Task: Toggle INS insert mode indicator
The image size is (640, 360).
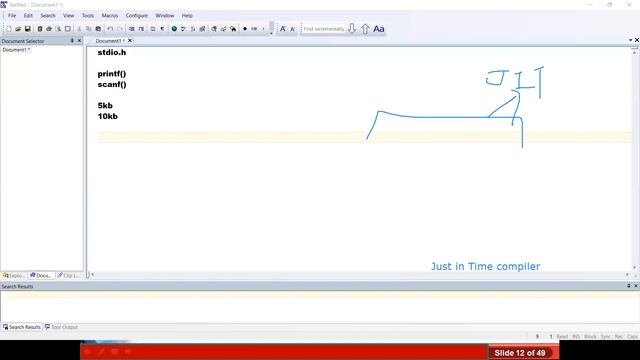Action: coord(576,336)
